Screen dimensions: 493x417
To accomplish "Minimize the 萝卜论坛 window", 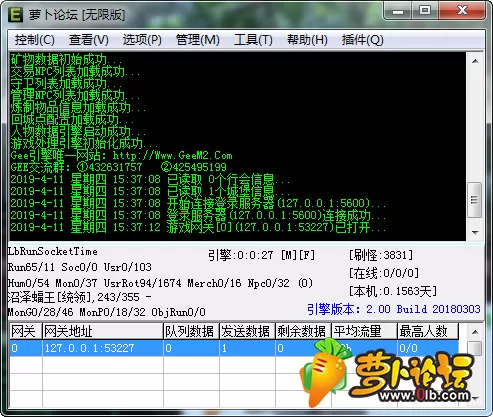I will tap(398, 11).
